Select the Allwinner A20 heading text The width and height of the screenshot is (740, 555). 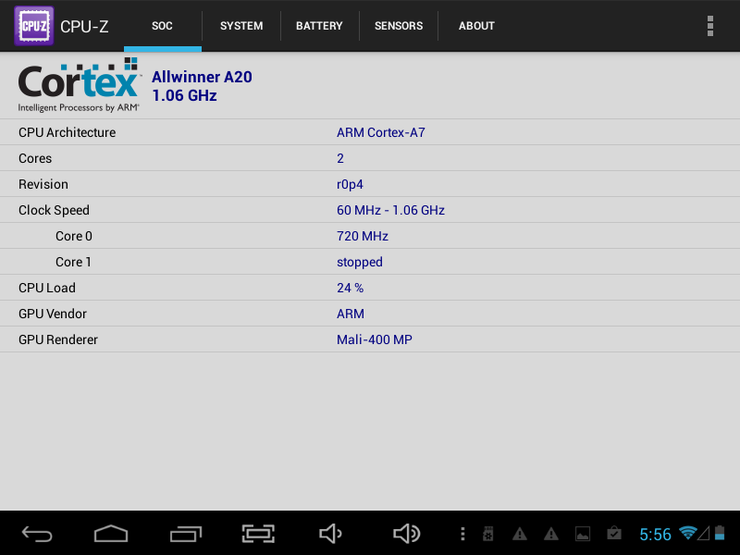202,77
